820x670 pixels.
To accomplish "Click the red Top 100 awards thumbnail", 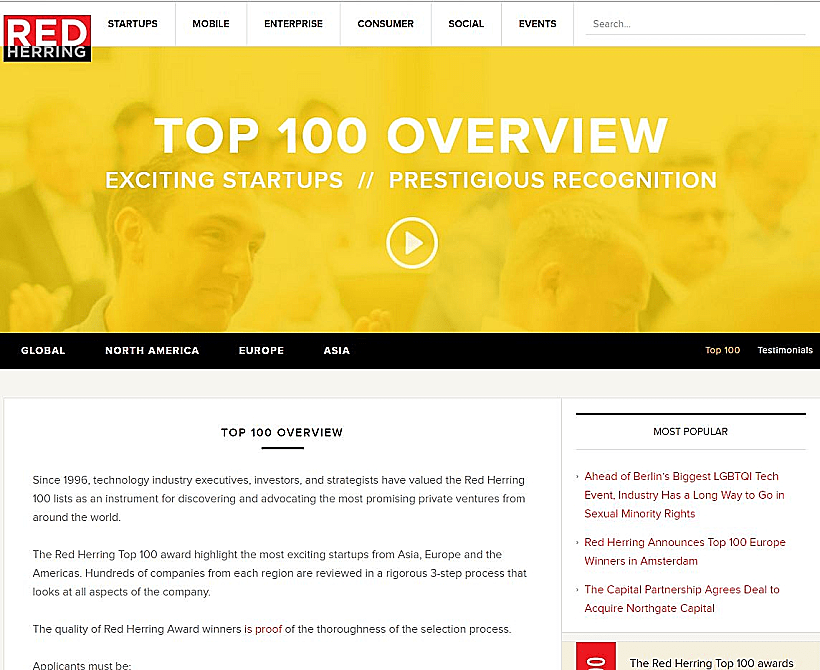I will [x=598, y=656].
